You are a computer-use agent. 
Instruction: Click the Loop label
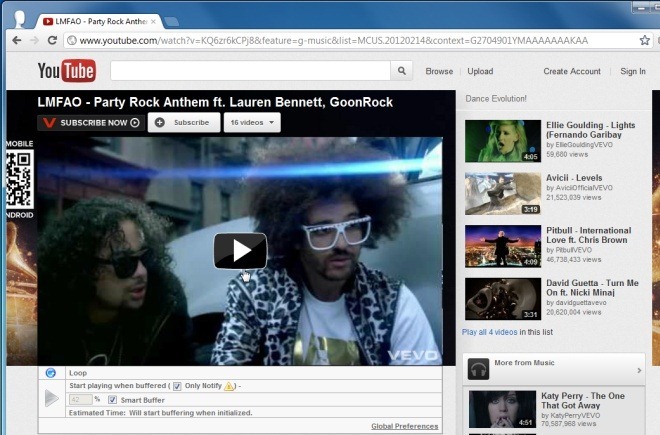pos(78,373)
